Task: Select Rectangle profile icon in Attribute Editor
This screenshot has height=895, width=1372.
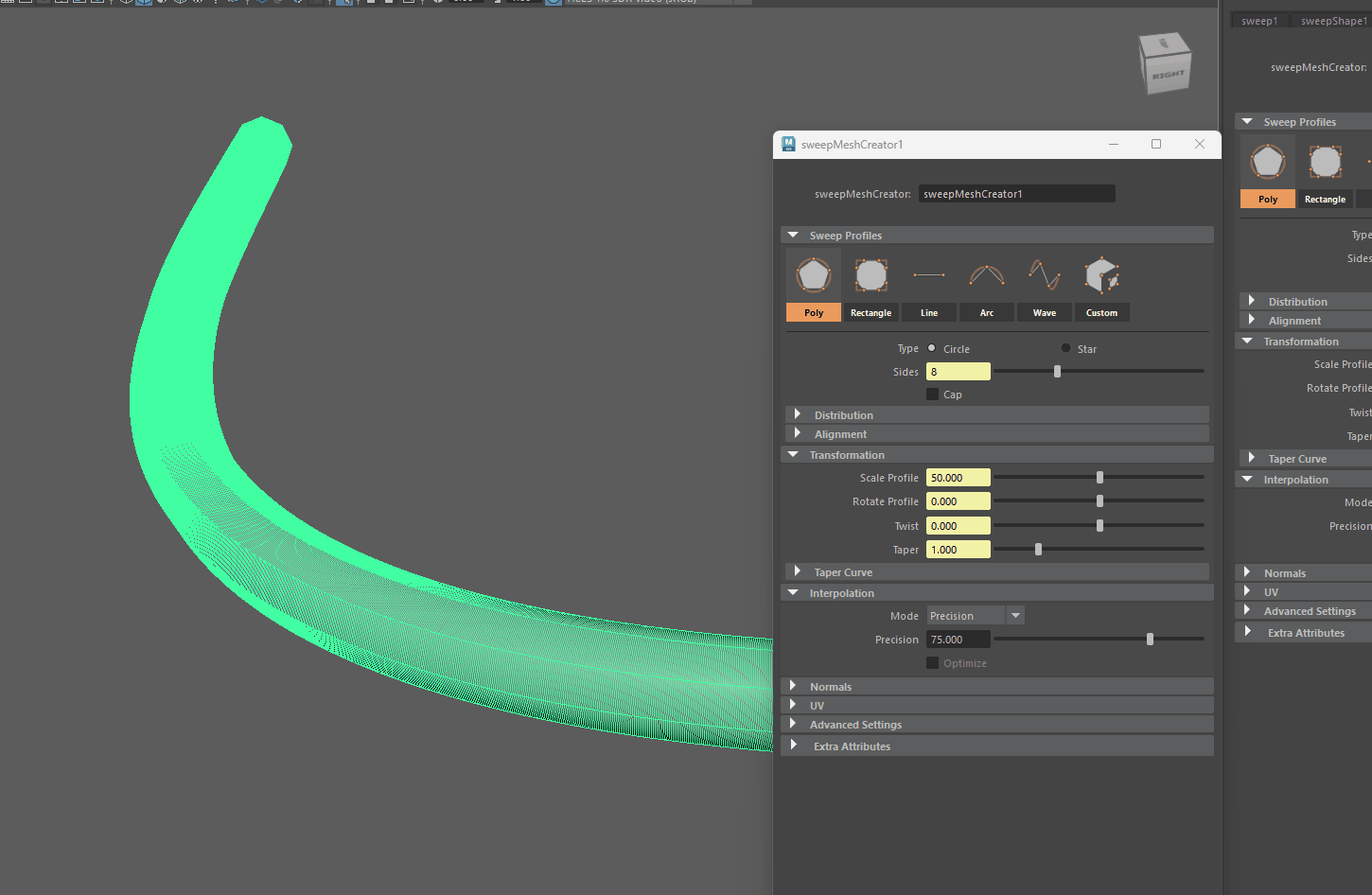Action: [1325, 163]
